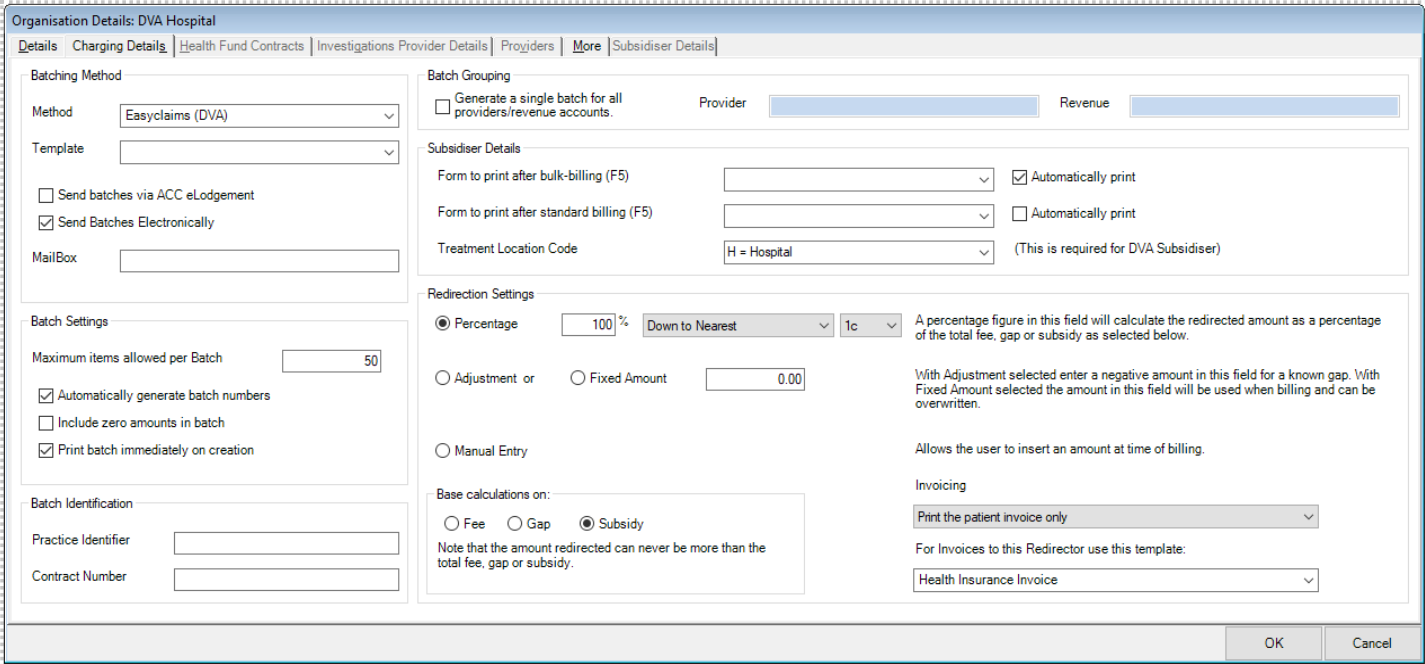Open the Charging Details tab

click(119, 46)
